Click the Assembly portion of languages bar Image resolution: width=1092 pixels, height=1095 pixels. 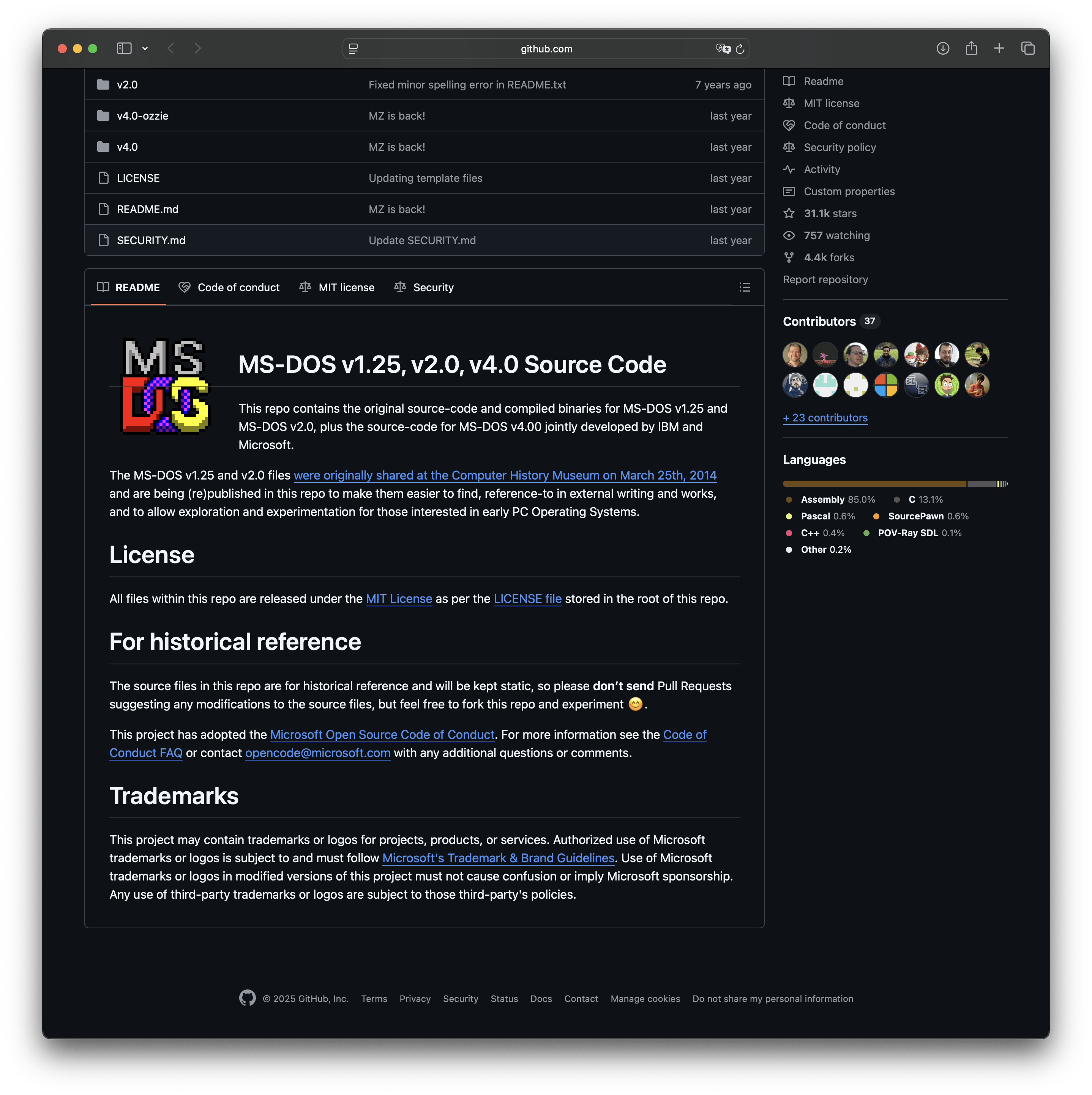point(874,484)
